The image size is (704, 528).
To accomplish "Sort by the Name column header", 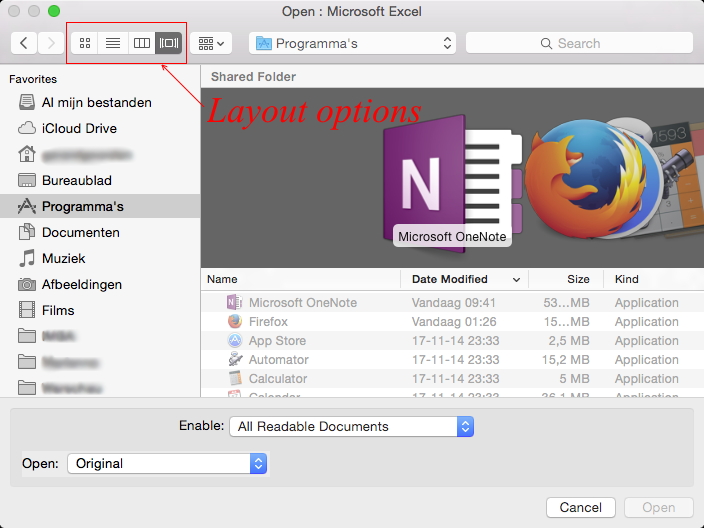I will pos(300,279).
